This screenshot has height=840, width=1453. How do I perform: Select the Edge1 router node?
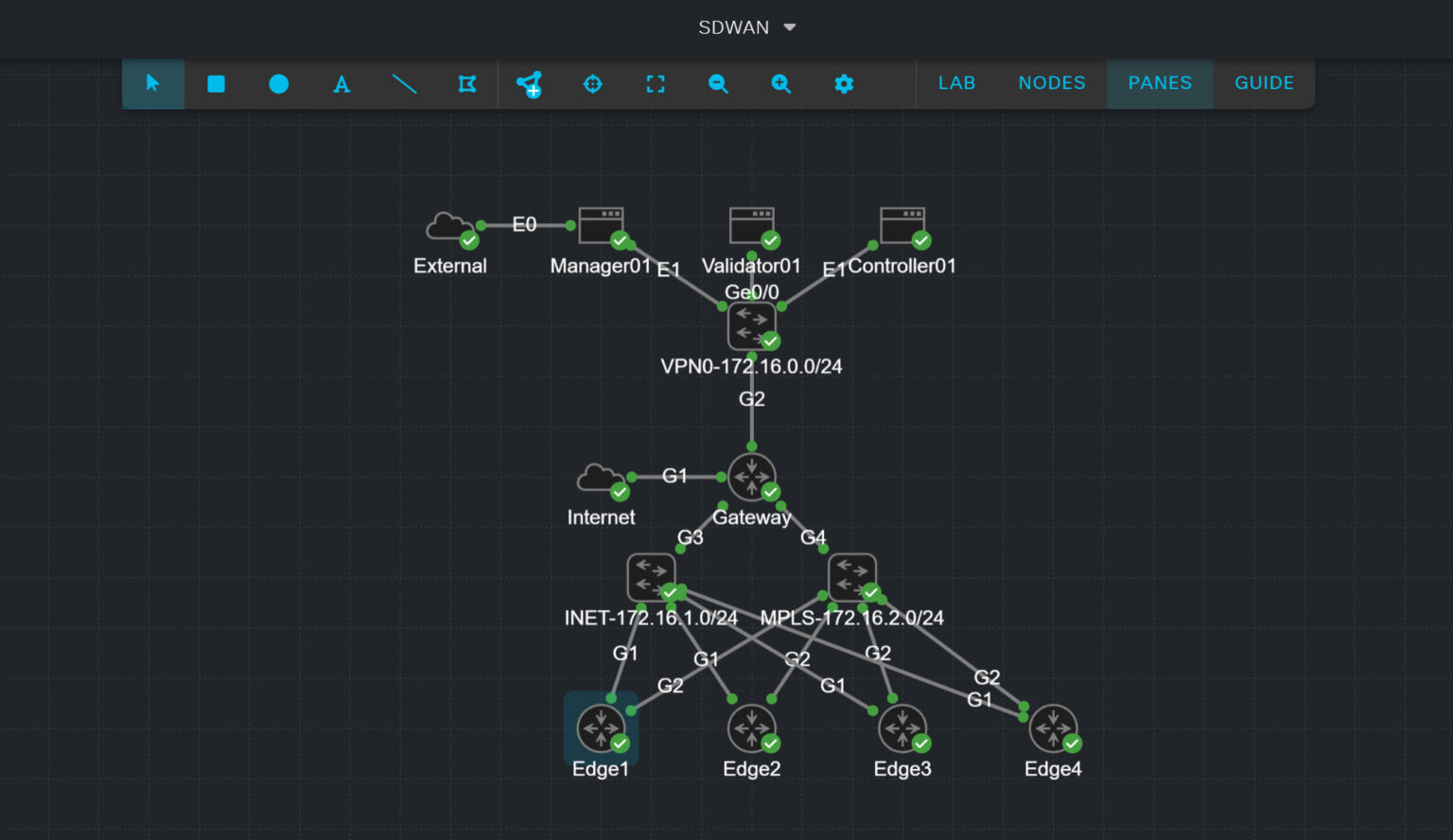point(600,727)
